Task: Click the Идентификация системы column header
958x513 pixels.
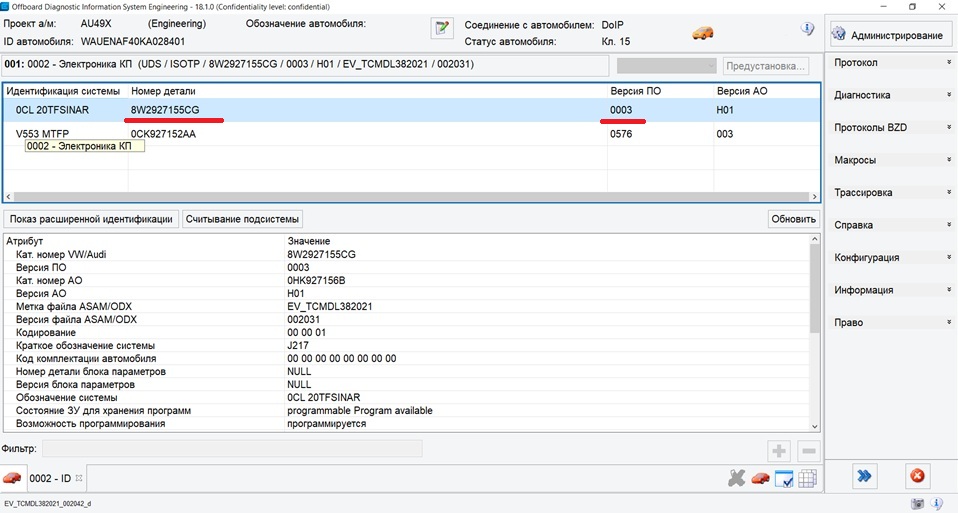Action: (x=63, y=91)
